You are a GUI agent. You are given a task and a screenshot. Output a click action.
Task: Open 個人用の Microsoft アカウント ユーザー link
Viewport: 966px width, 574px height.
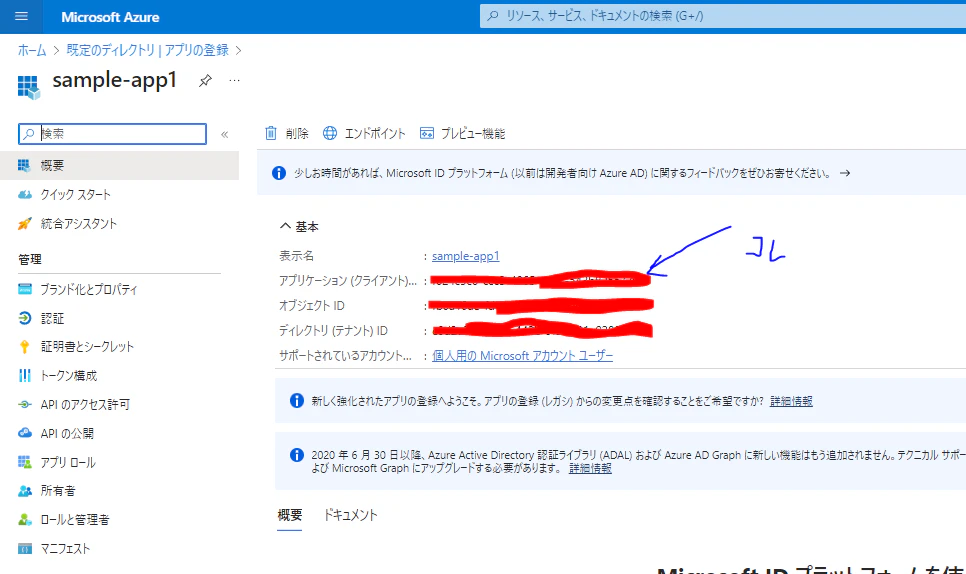(x=522, y=355)
